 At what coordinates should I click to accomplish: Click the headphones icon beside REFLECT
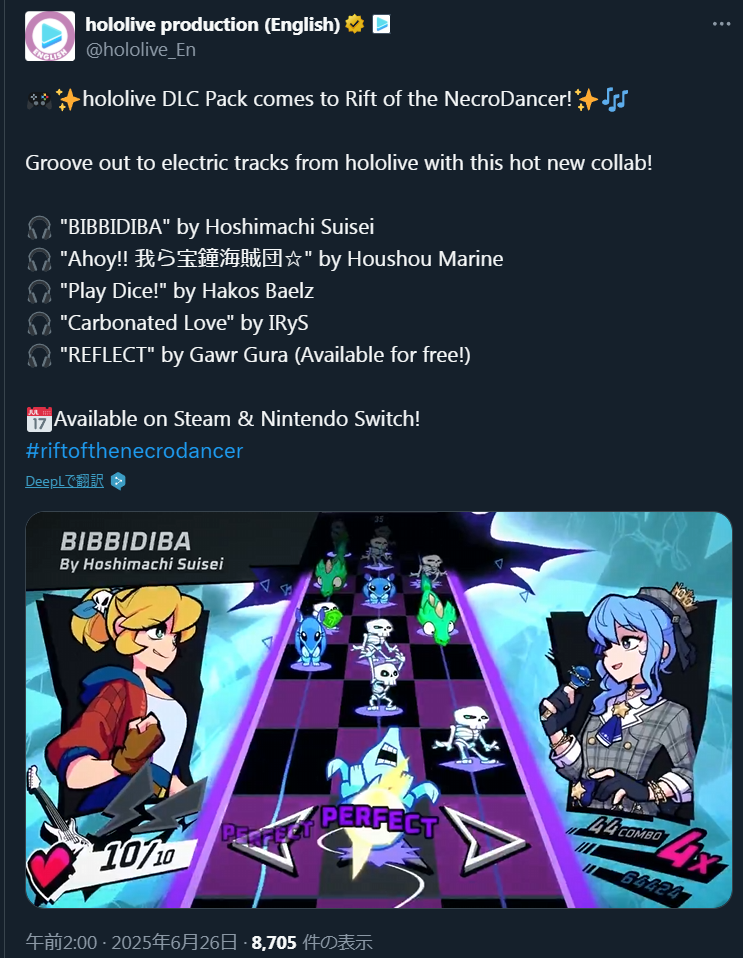[x=40, y=356]
